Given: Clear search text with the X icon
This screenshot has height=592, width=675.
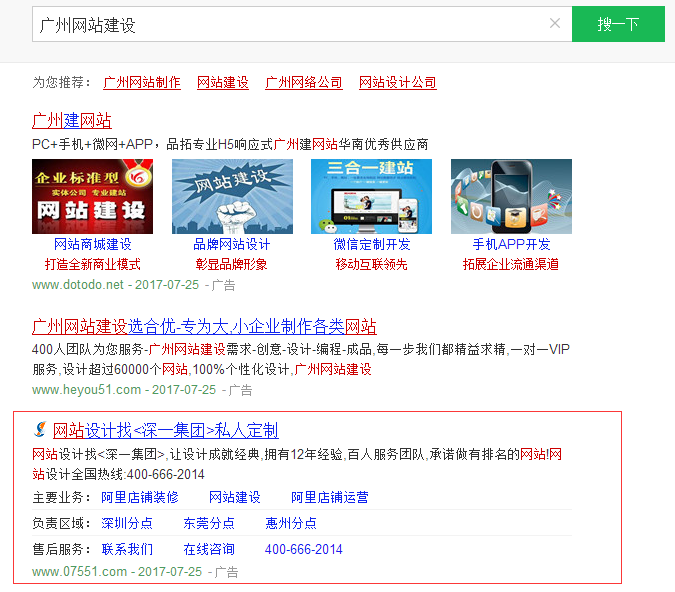Looking at the screenshot, I should click(555, 24).
